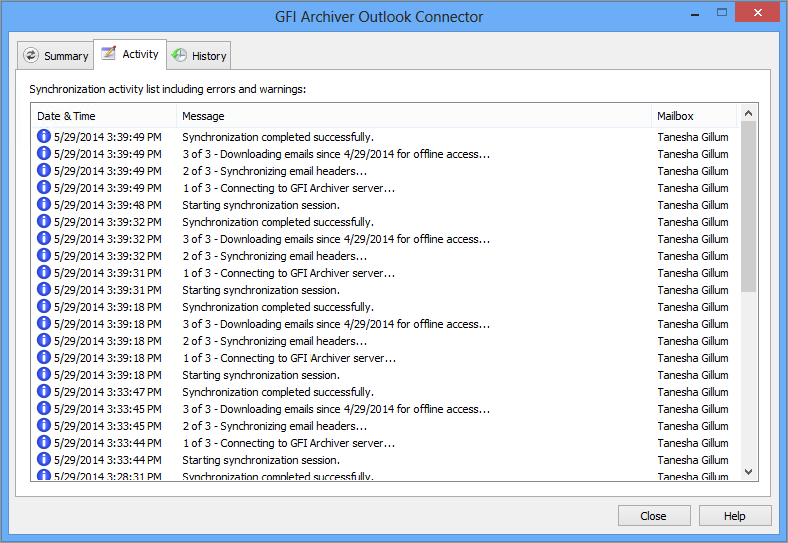This screenshot has width=788, height=543.
Task: Click Tanesha Gillum mailbox in 3:33:47 PM row
Action: point(693,392)
